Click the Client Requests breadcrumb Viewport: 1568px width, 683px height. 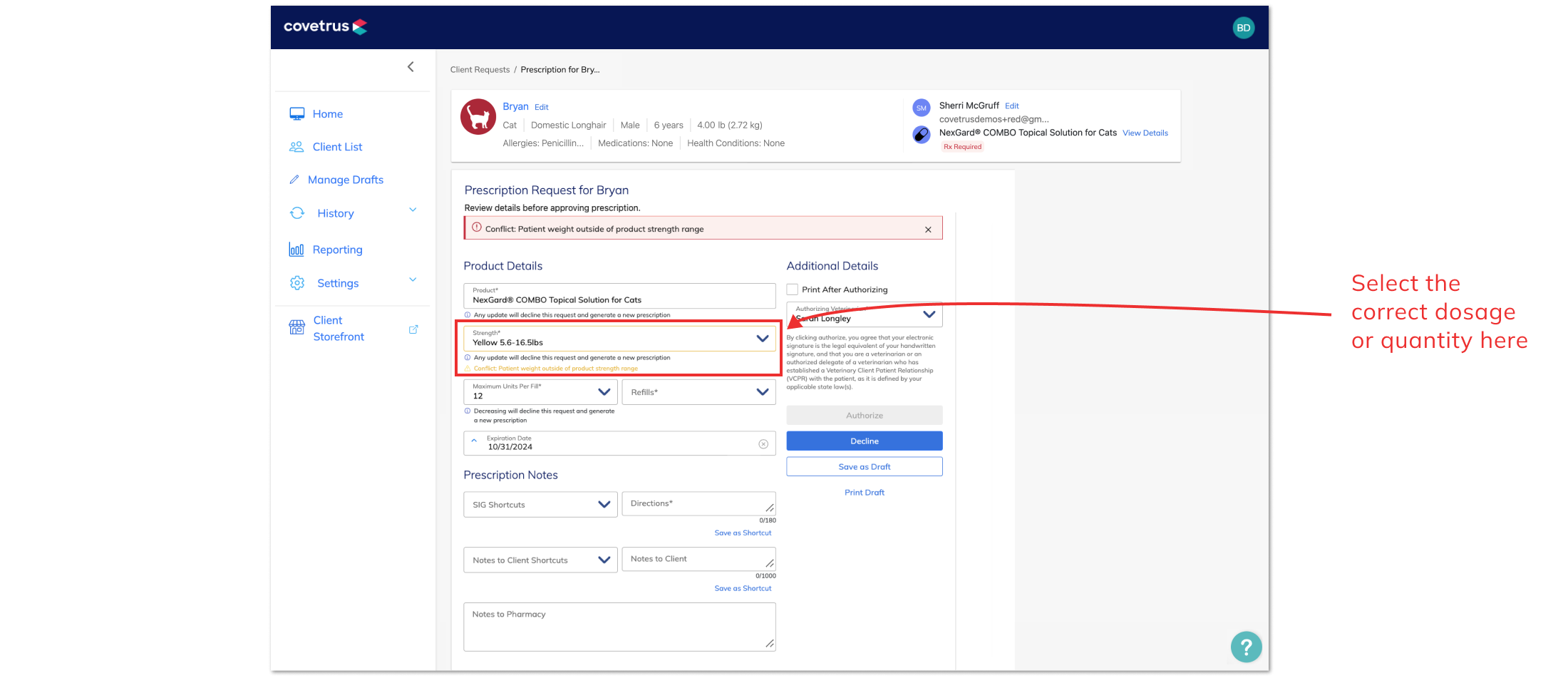[479, 69]
